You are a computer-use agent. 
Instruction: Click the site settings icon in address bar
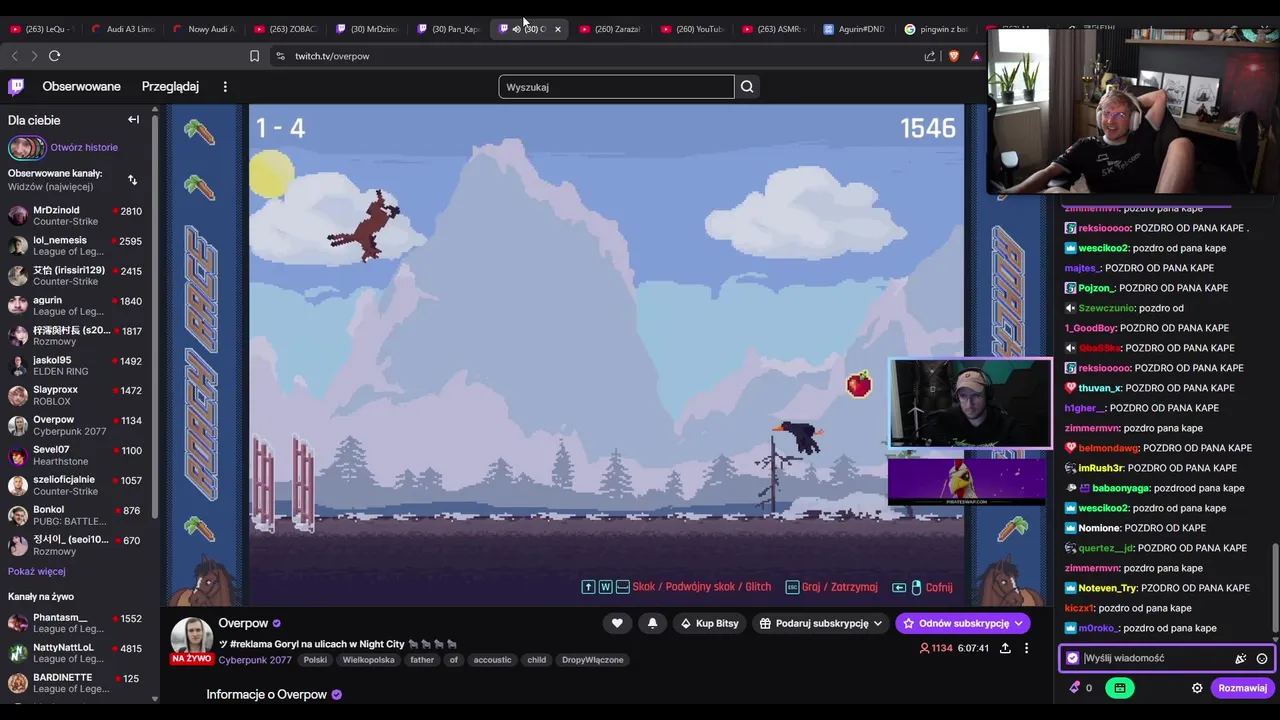point(280,56)
